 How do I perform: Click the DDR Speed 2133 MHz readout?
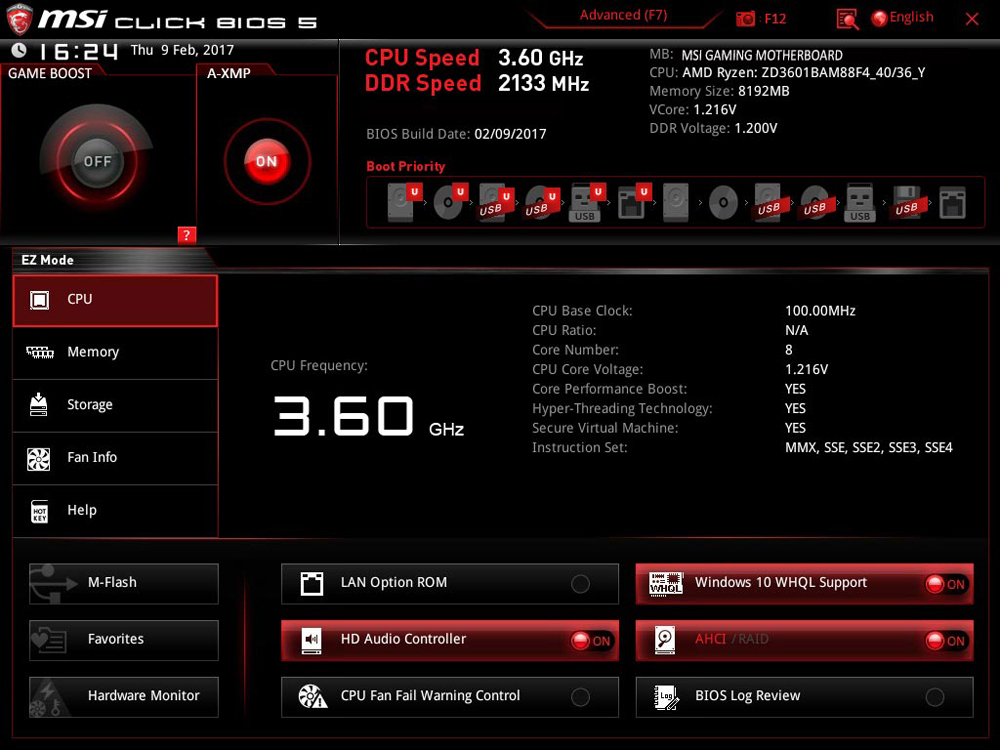[x=543, y=84]
